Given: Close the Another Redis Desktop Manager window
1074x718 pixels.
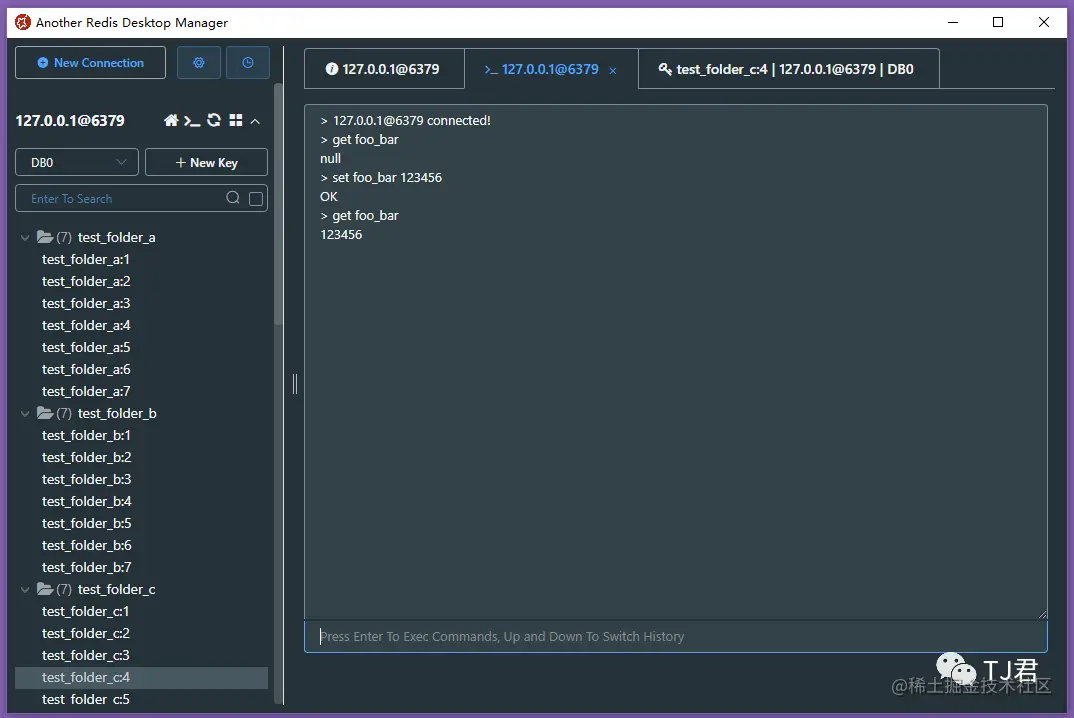Looking at the screenshot, I should point(1044,22).
